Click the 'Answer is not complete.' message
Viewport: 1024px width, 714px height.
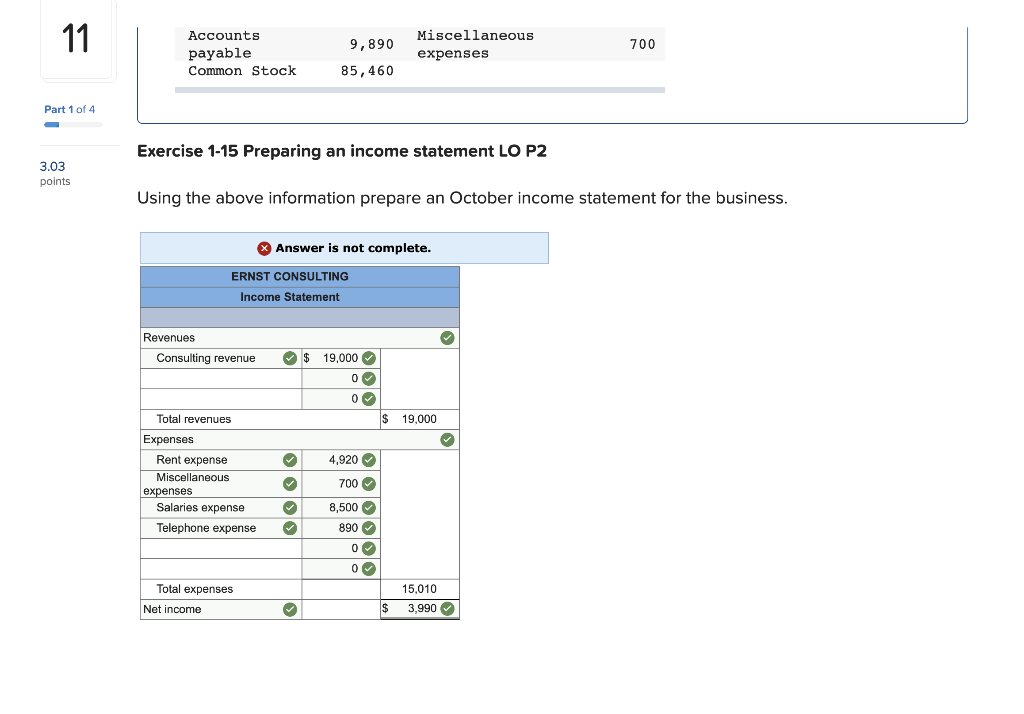[x=353, y=248]
